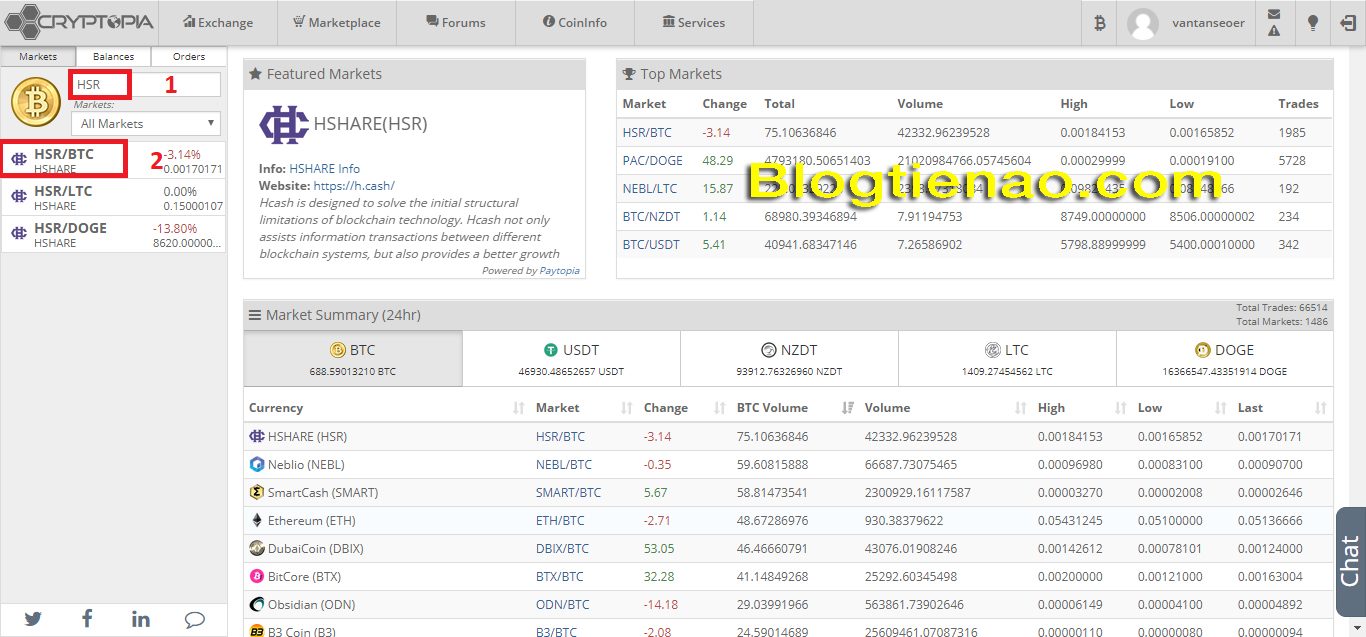Open the CoinInfo menu

point(575,23)
